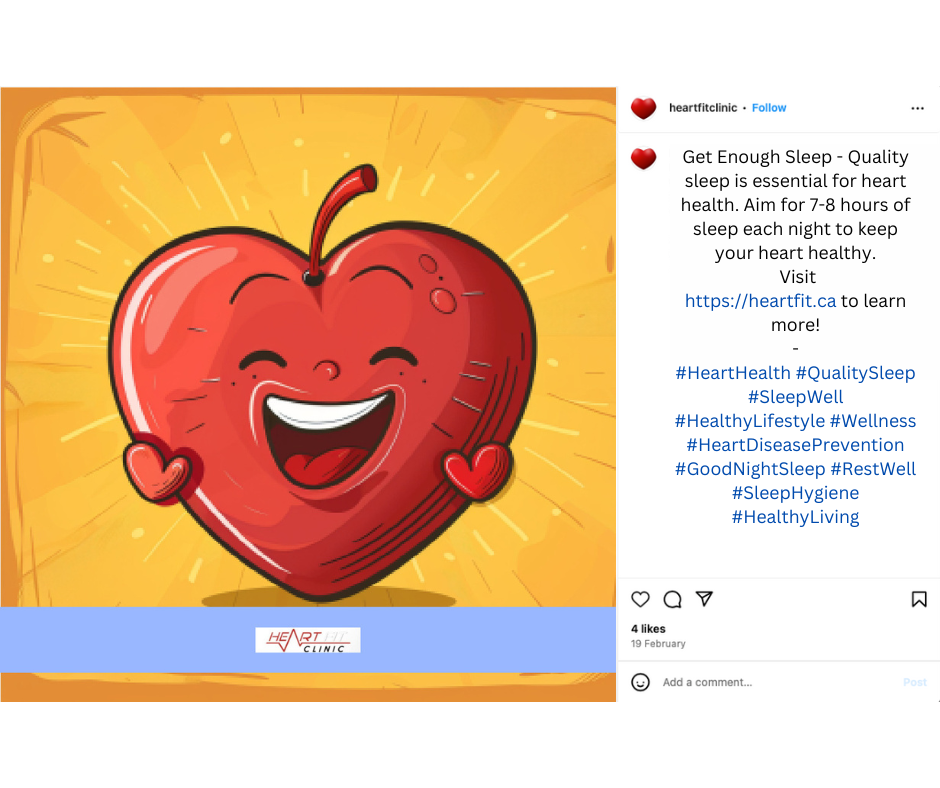This screenshot has height=788, width=940.
Task: Open the #HeartHealth hashtag
Action: (733, 372)
